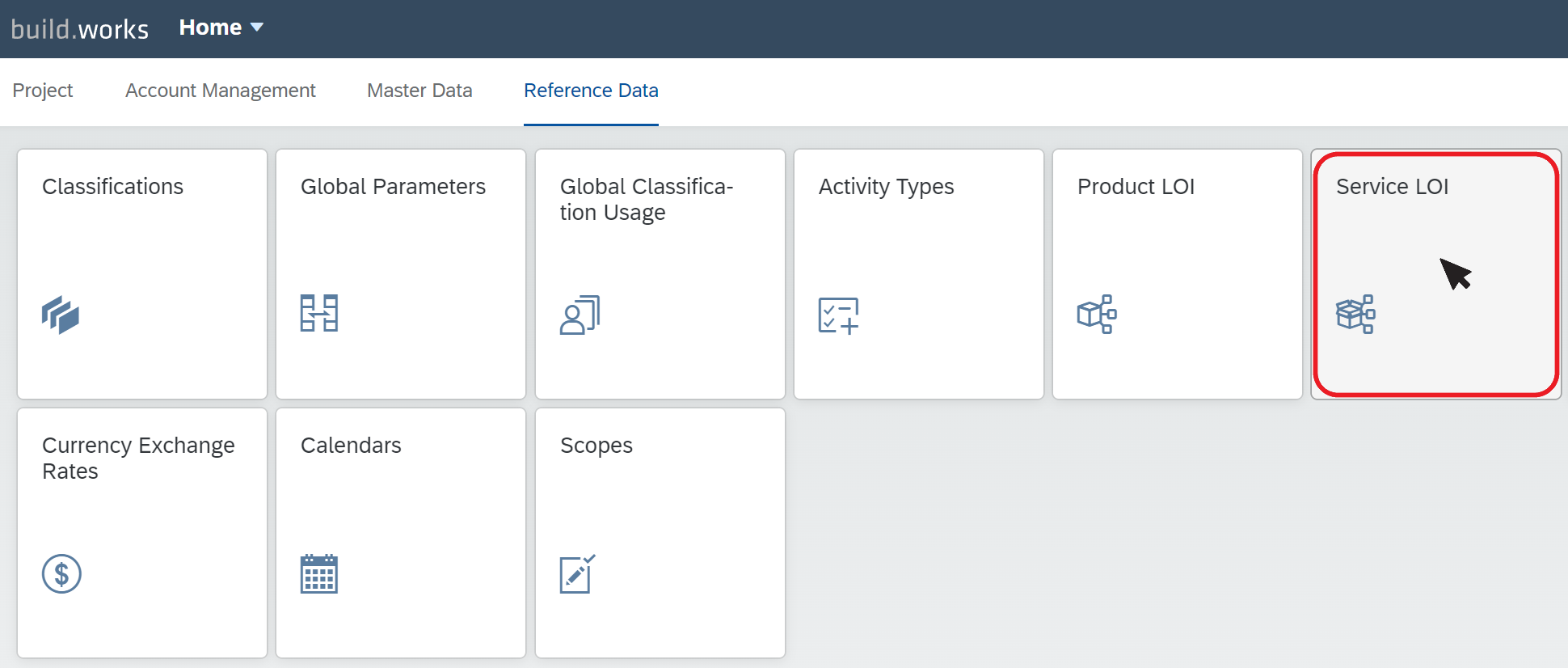This screenshot has width=1568, height=668.
Task: Switch to the Project tab
Action: click(x=43, y=91)
